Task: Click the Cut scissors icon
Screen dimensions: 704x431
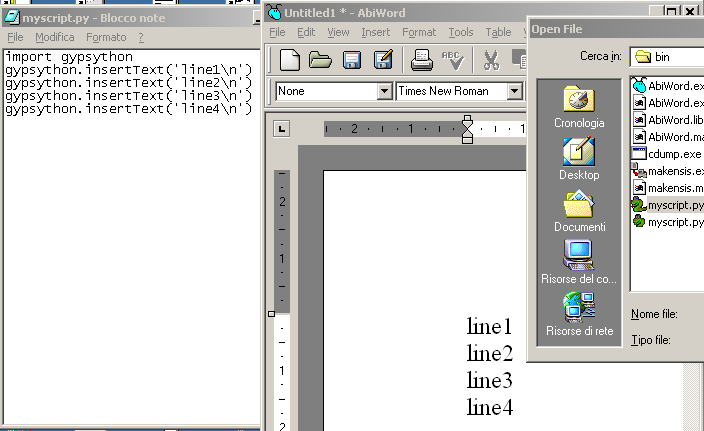Action: tap(491, 60)
